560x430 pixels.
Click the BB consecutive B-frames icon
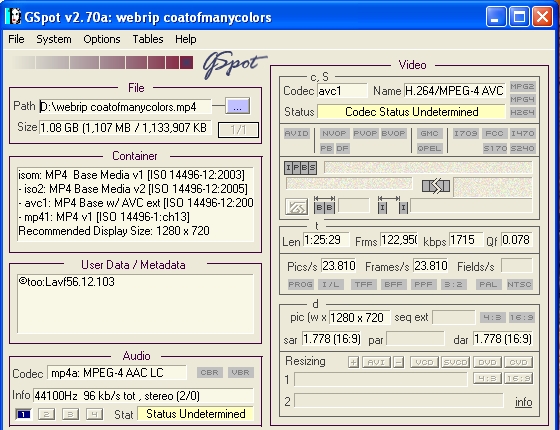[324, 205]
